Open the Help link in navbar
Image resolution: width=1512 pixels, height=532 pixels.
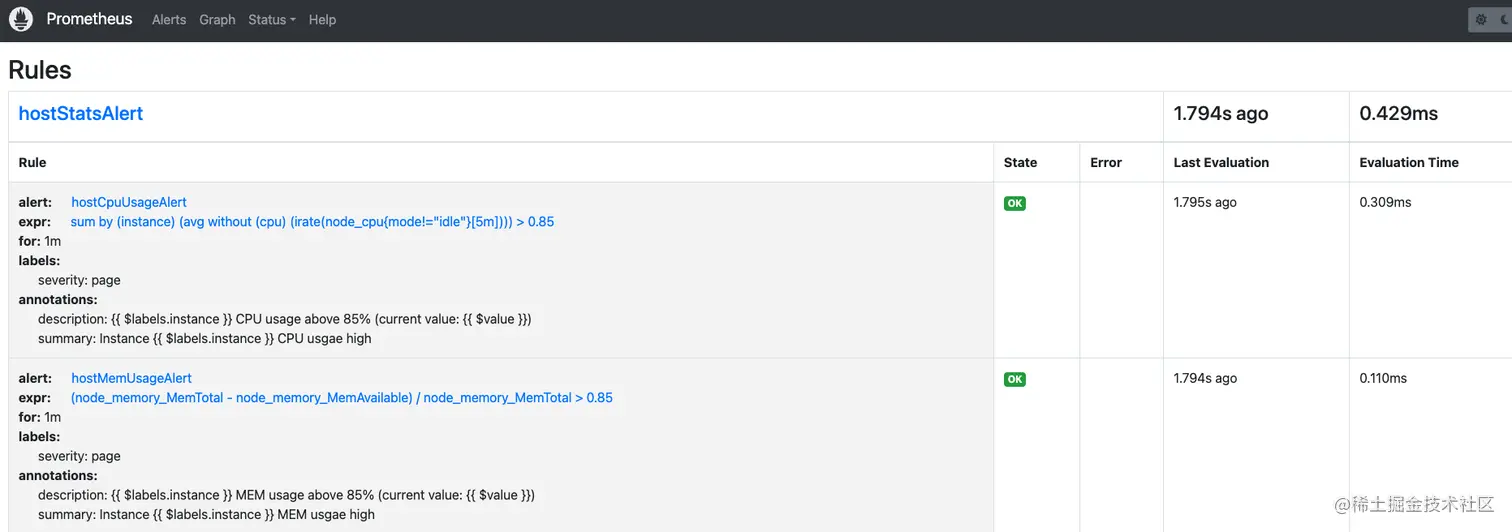pyautogui.click(x=322, y=20)
